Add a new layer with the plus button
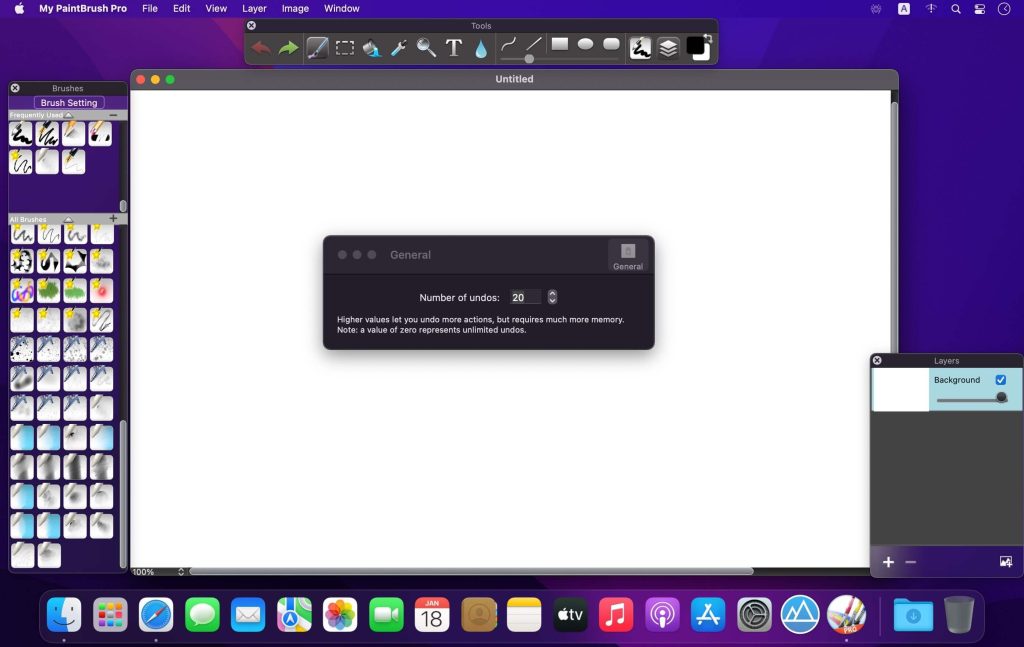1024x647 pixels. click(x=888, y=562)
